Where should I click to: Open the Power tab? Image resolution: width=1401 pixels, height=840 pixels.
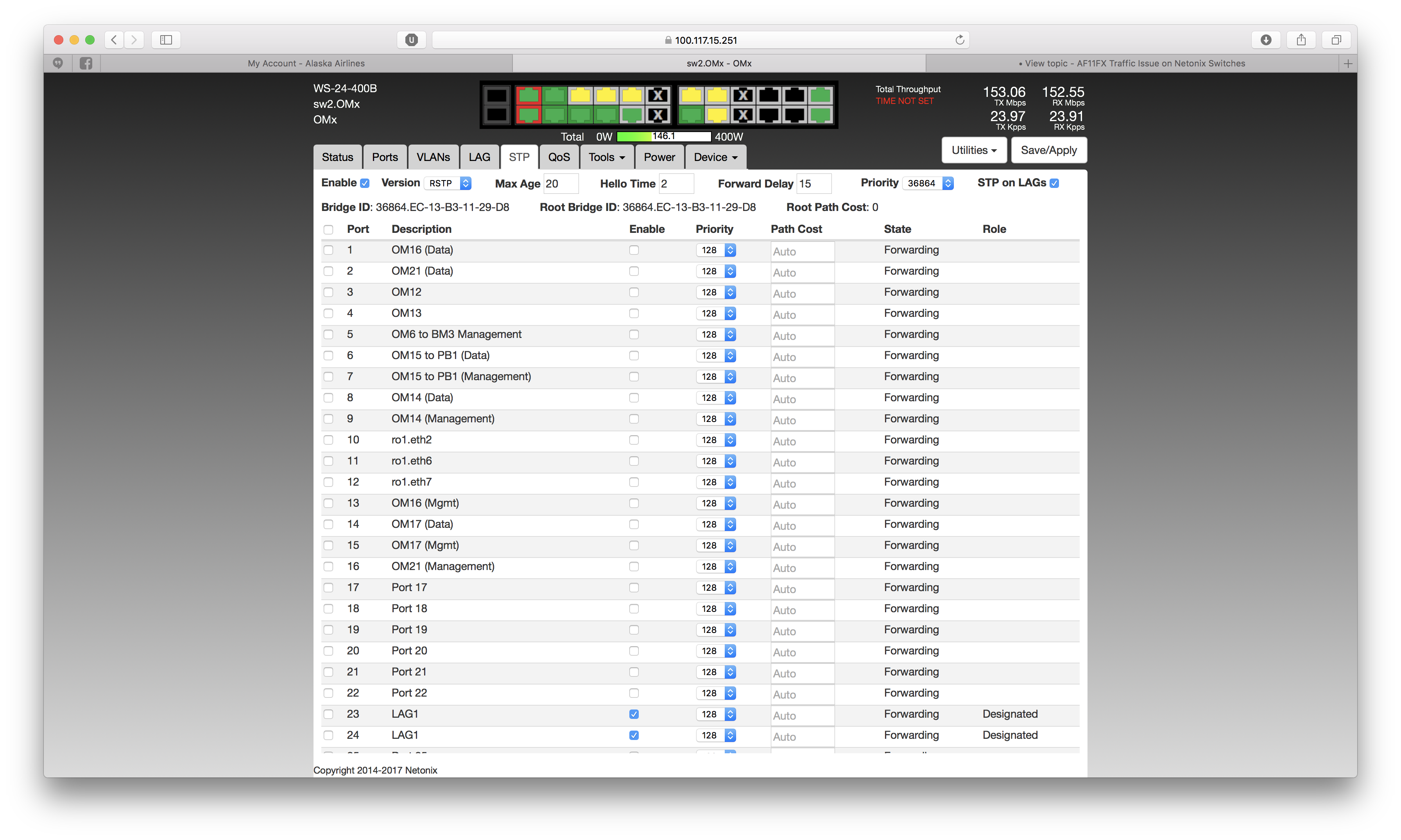click(659, 157)
